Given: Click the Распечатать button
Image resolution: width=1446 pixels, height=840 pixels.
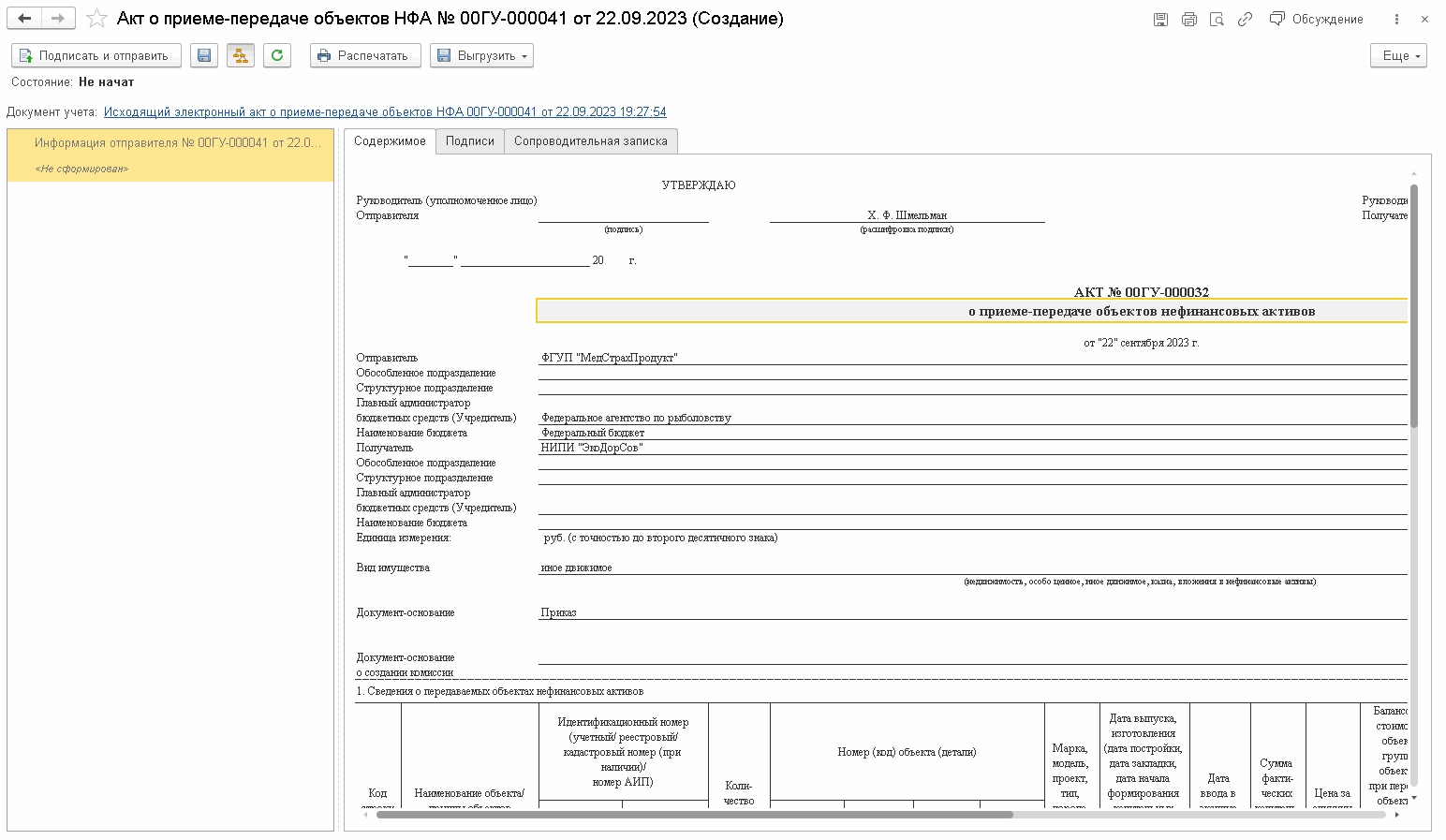Looking at the screenshot, I should pos(365,55).
